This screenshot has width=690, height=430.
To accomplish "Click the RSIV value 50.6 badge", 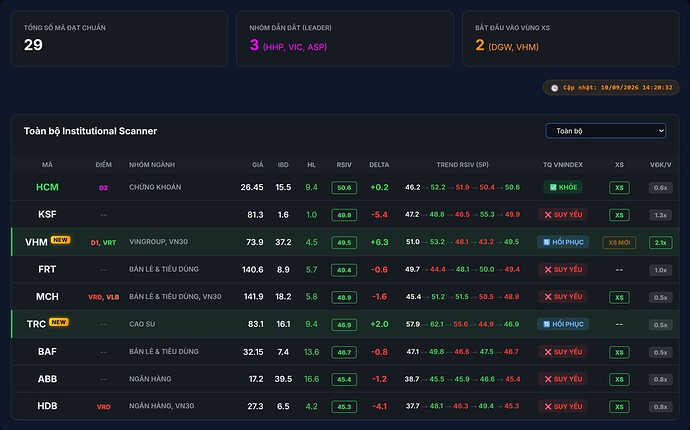I will [344, 187].
